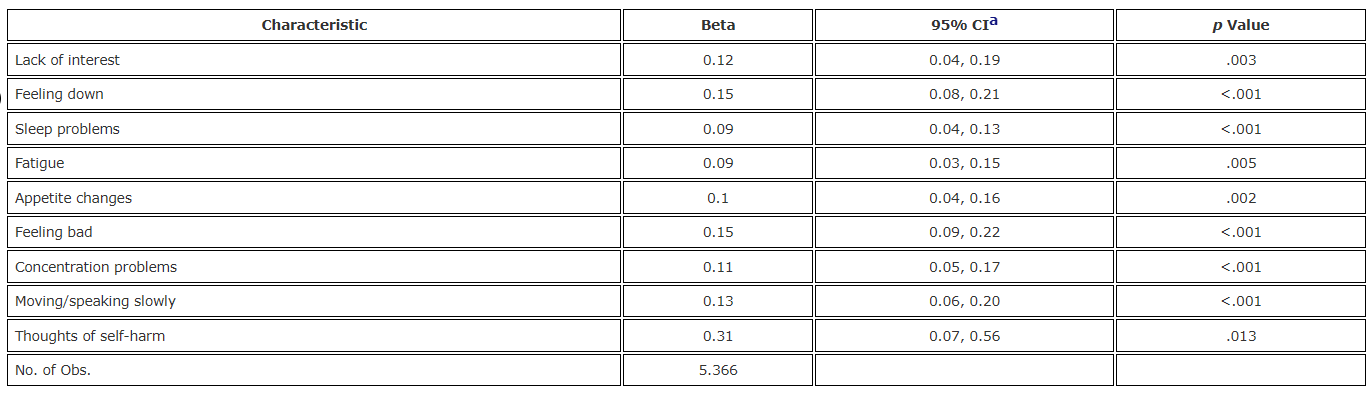Select the 5.366 observations value
Image resolution: width=1372 pixels, height=393 pixels.
[x=718, y=370]
